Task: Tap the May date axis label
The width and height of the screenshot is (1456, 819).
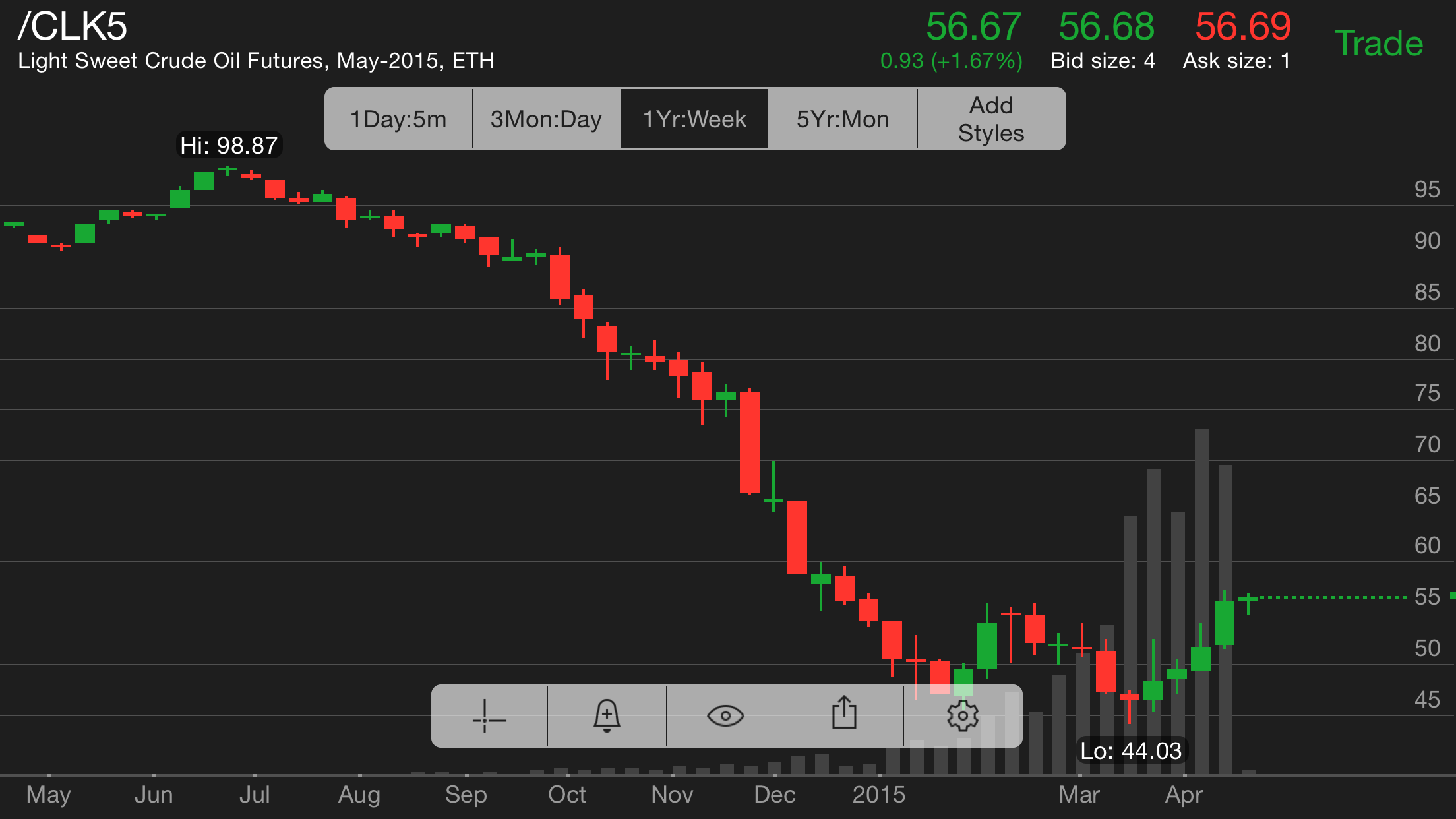Action: pos(48,795)
